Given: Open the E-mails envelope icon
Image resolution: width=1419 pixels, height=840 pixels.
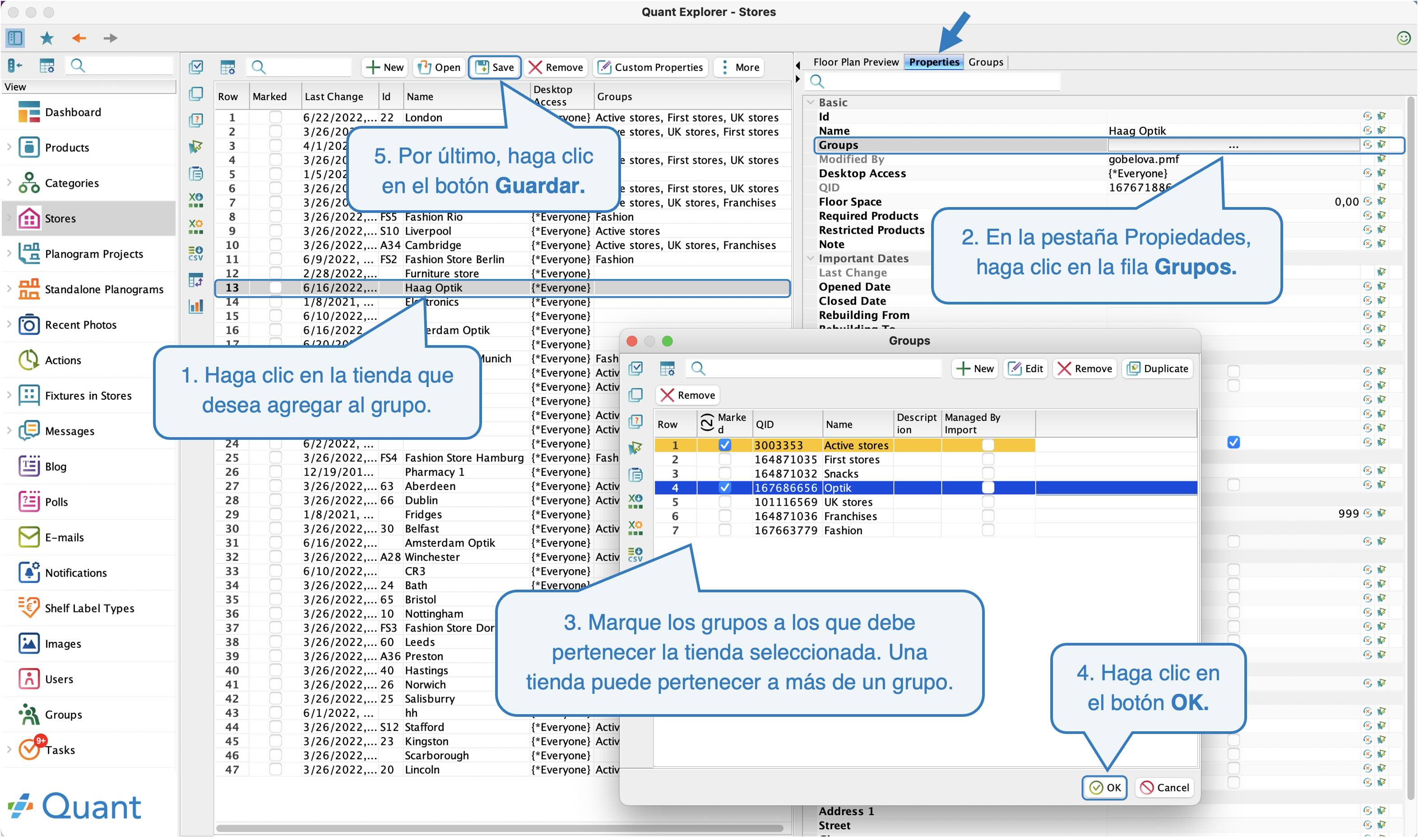Looking at the screenshot, I should pyautogui.click(x=29, y=538).
